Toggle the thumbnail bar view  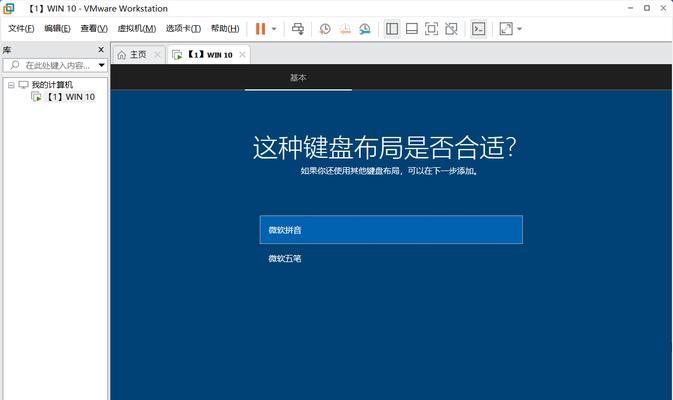pyautogui.click(x=412, y=29)
